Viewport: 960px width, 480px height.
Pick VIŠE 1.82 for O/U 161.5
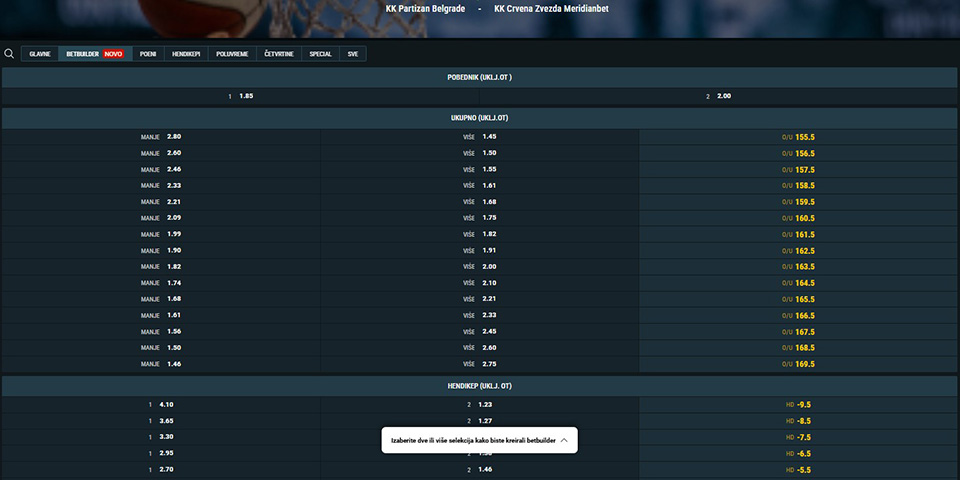(x=479, y=234)
